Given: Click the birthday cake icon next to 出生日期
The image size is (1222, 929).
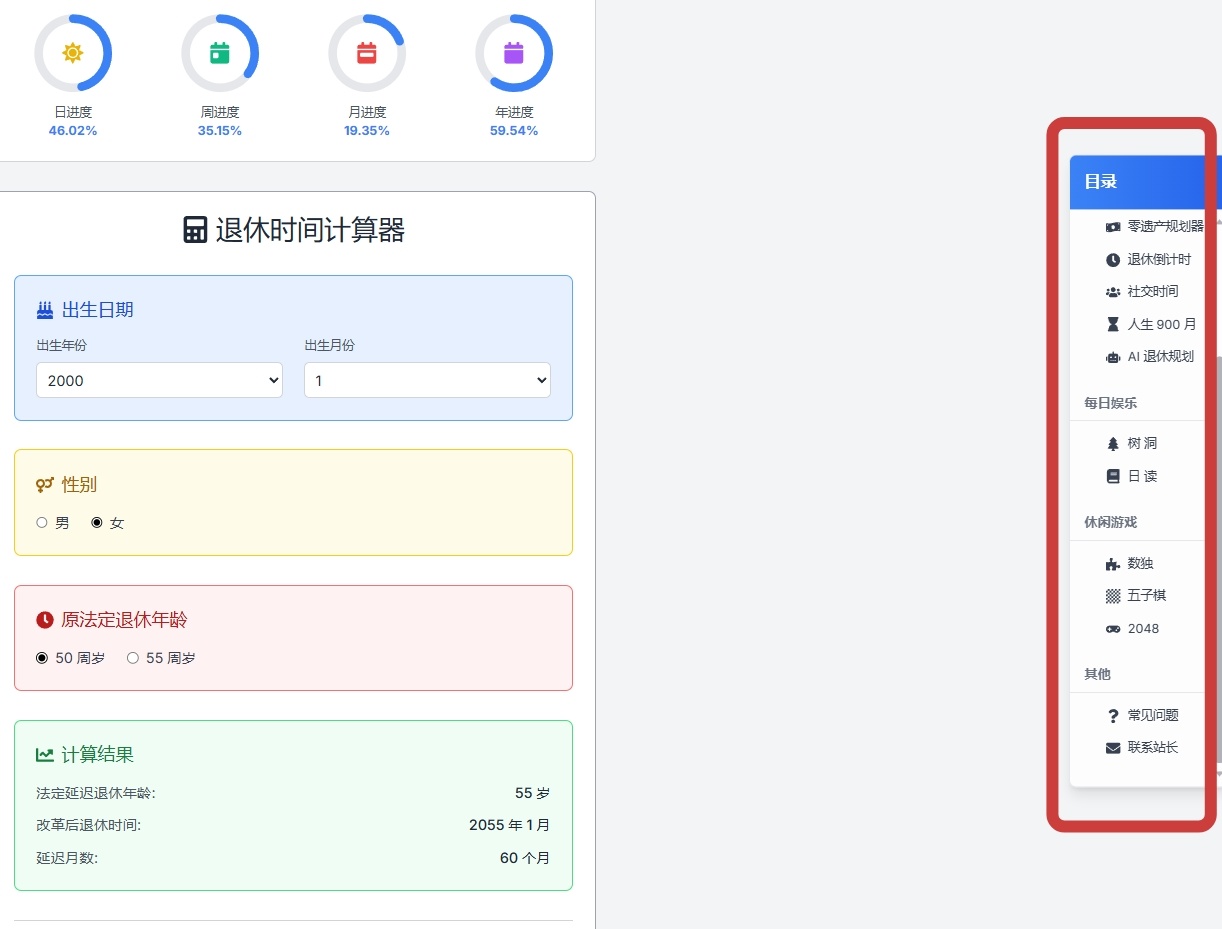Looking at the screenshot, I should [45, 310].
